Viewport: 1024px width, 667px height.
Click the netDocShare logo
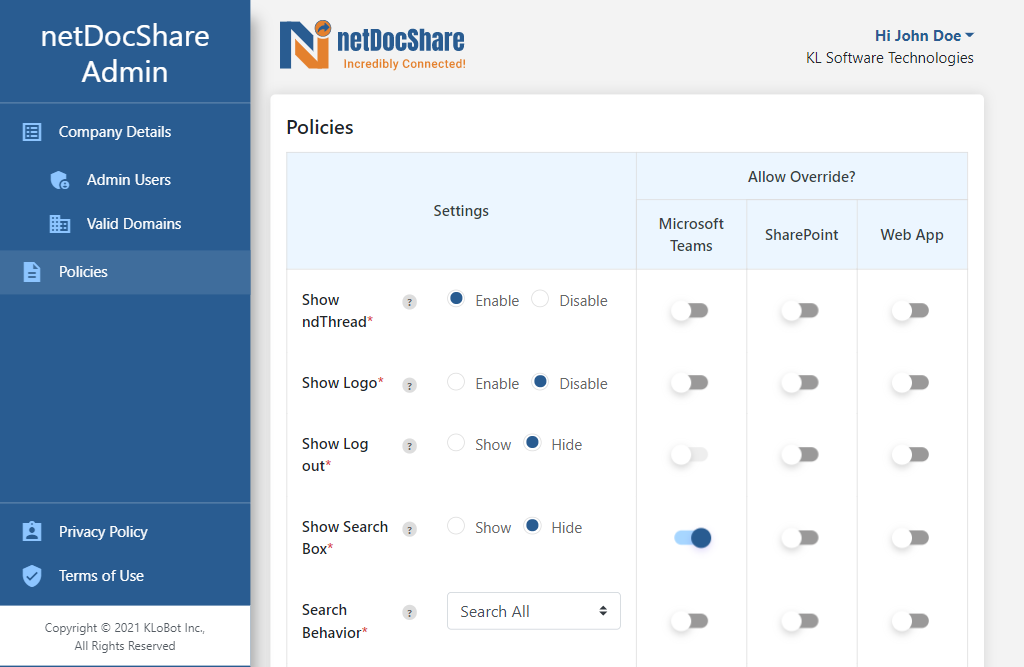tap(372, 44)
